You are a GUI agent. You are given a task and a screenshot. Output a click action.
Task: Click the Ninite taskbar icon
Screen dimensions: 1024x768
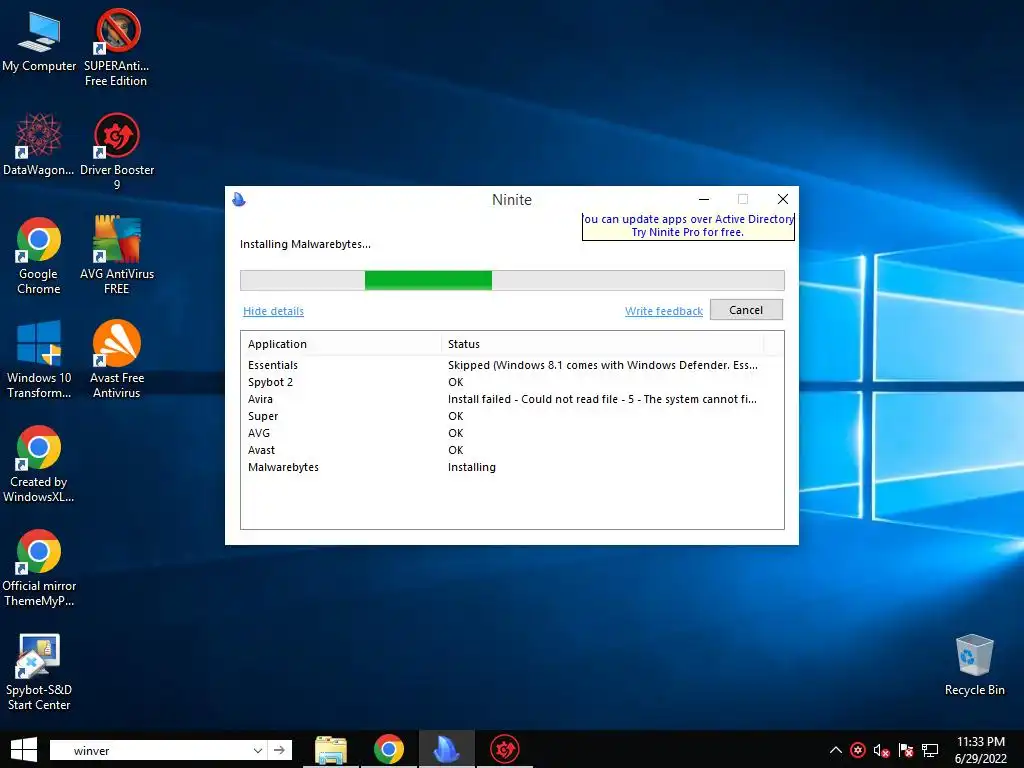click(x=447, y=750)
